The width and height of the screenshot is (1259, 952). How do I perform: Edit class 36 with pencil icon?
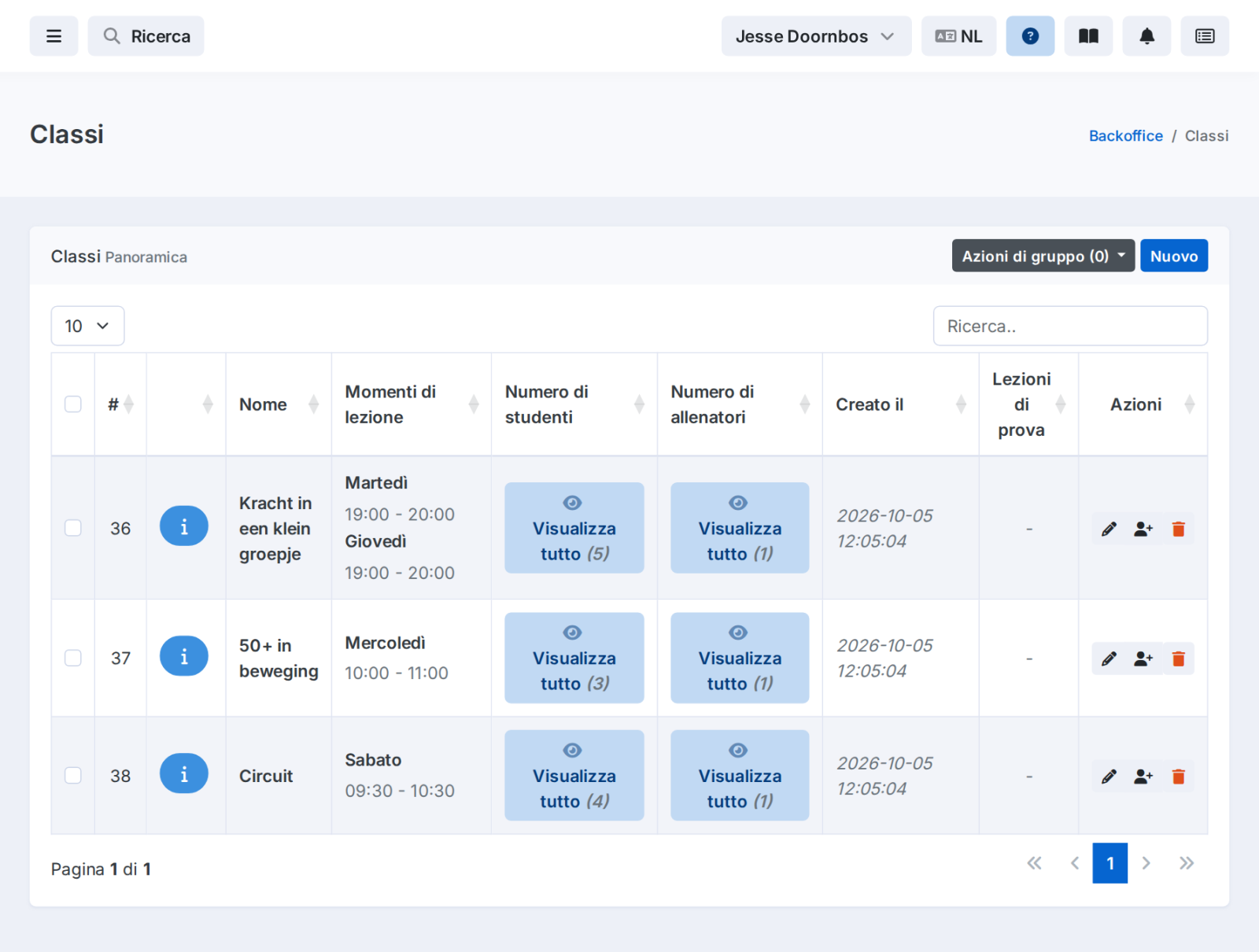point(1109,529)
